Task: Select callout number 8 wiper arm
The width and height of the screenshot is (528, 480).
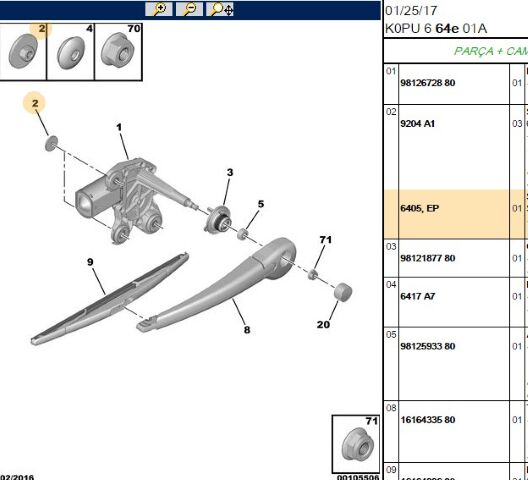Action: tap(247, 330)
